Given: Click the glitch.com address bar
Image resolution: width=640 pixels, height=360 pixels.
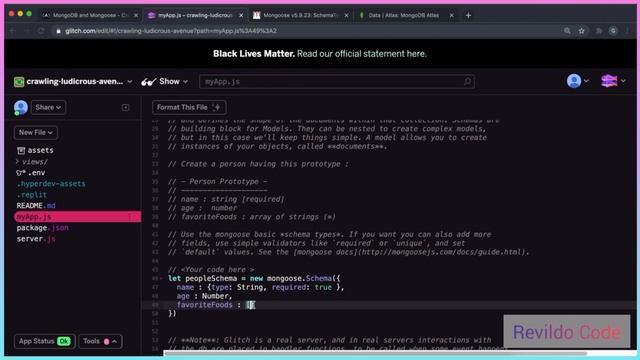Looking at the screenshot, I should [x=306, y=31].
